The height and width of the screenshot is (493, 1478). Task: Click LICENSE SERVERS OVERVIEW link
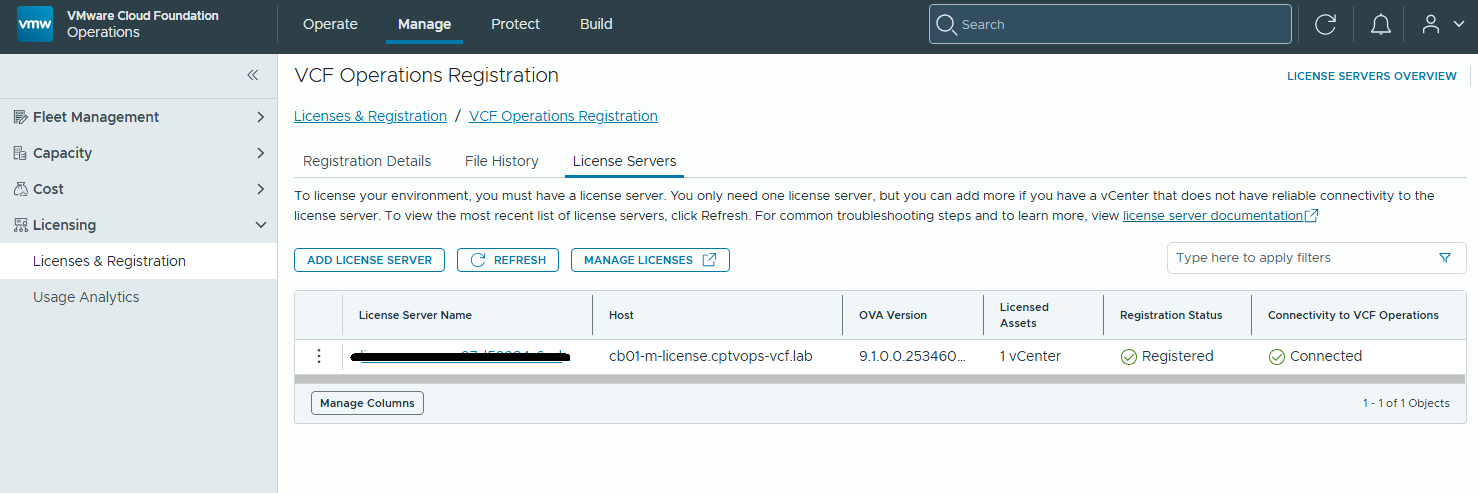(x=1371, y=76)
